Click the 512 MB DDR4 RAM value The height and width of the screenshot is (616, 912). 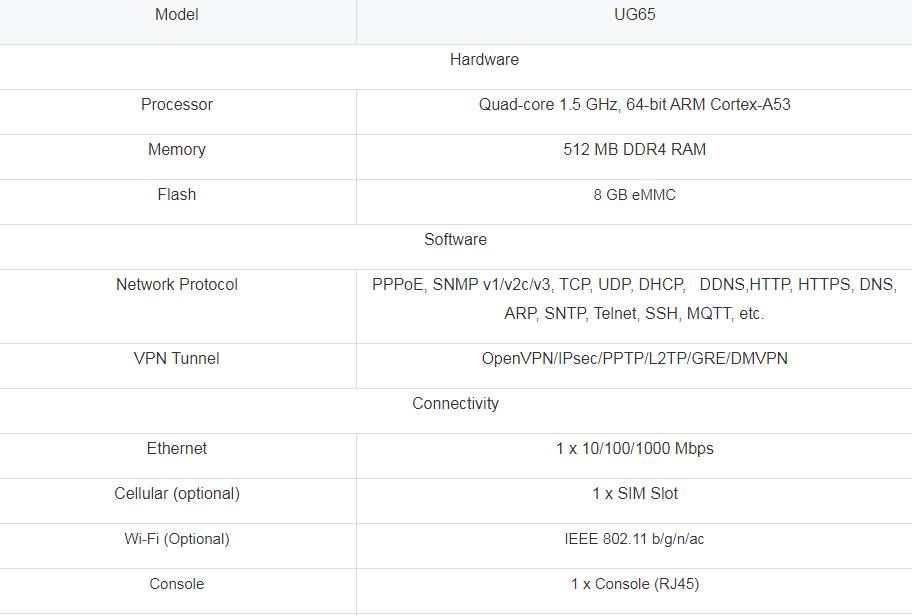(x=635, y=149)
